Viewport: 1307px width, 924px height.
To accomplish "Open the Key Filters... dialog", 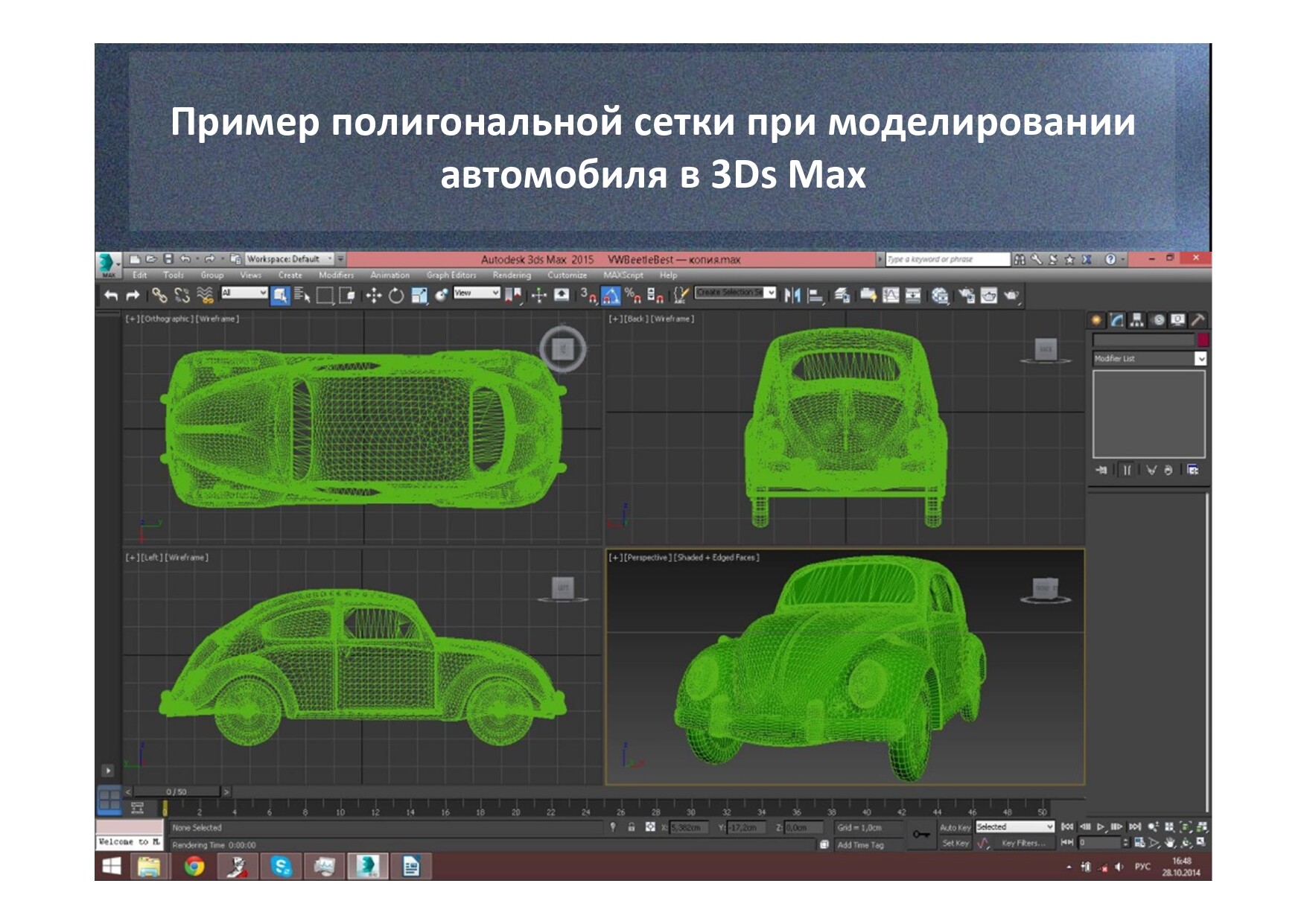I will point(1023,844).
